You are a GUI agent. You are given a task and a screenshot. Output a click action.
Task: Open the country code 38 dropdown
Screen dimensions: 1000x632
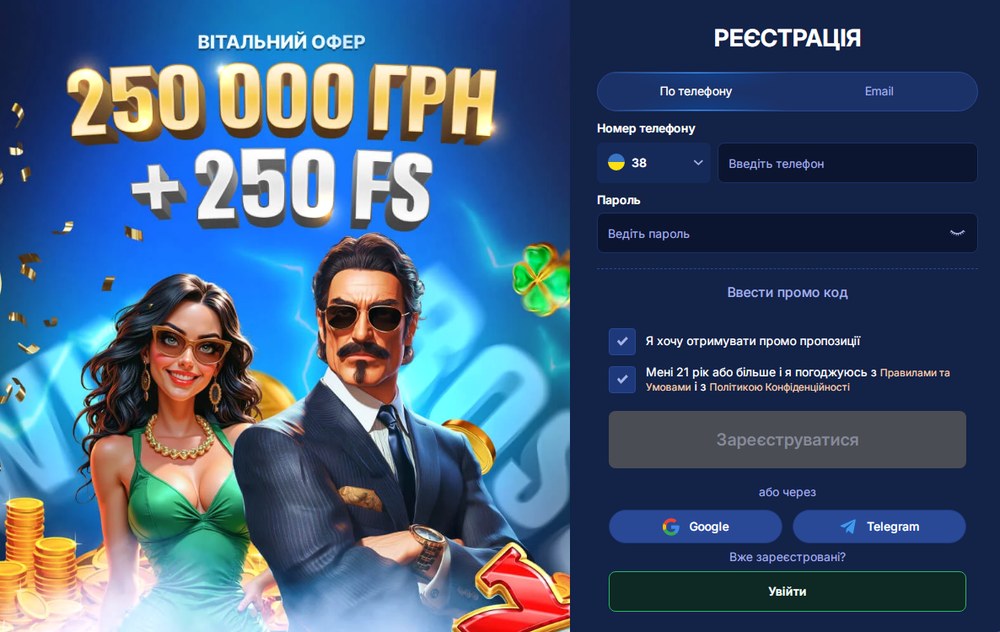(x=654, y=163)
